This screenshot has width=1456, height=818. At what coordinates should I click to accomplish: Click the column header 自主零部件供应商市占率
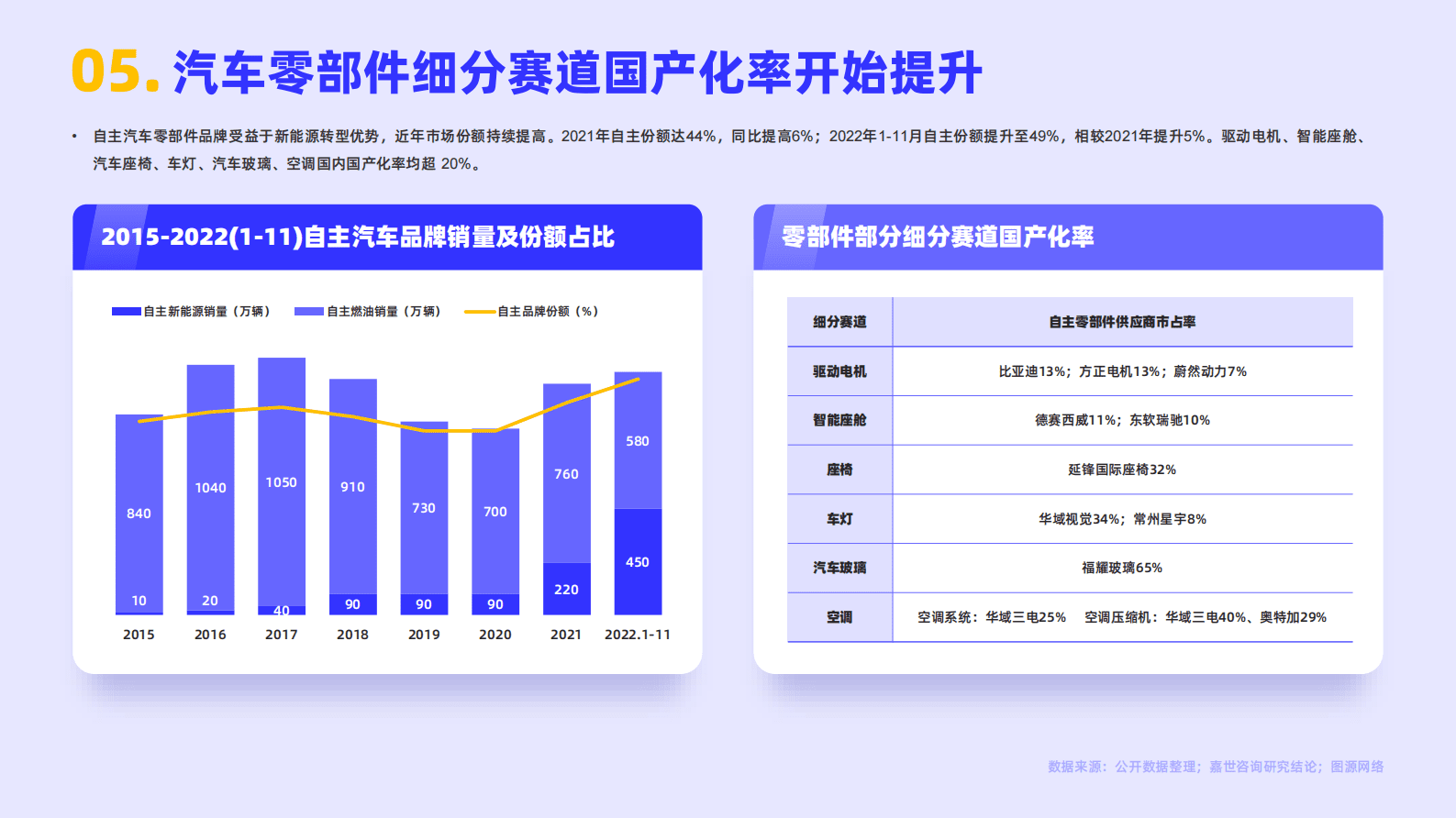[1122, 322]
